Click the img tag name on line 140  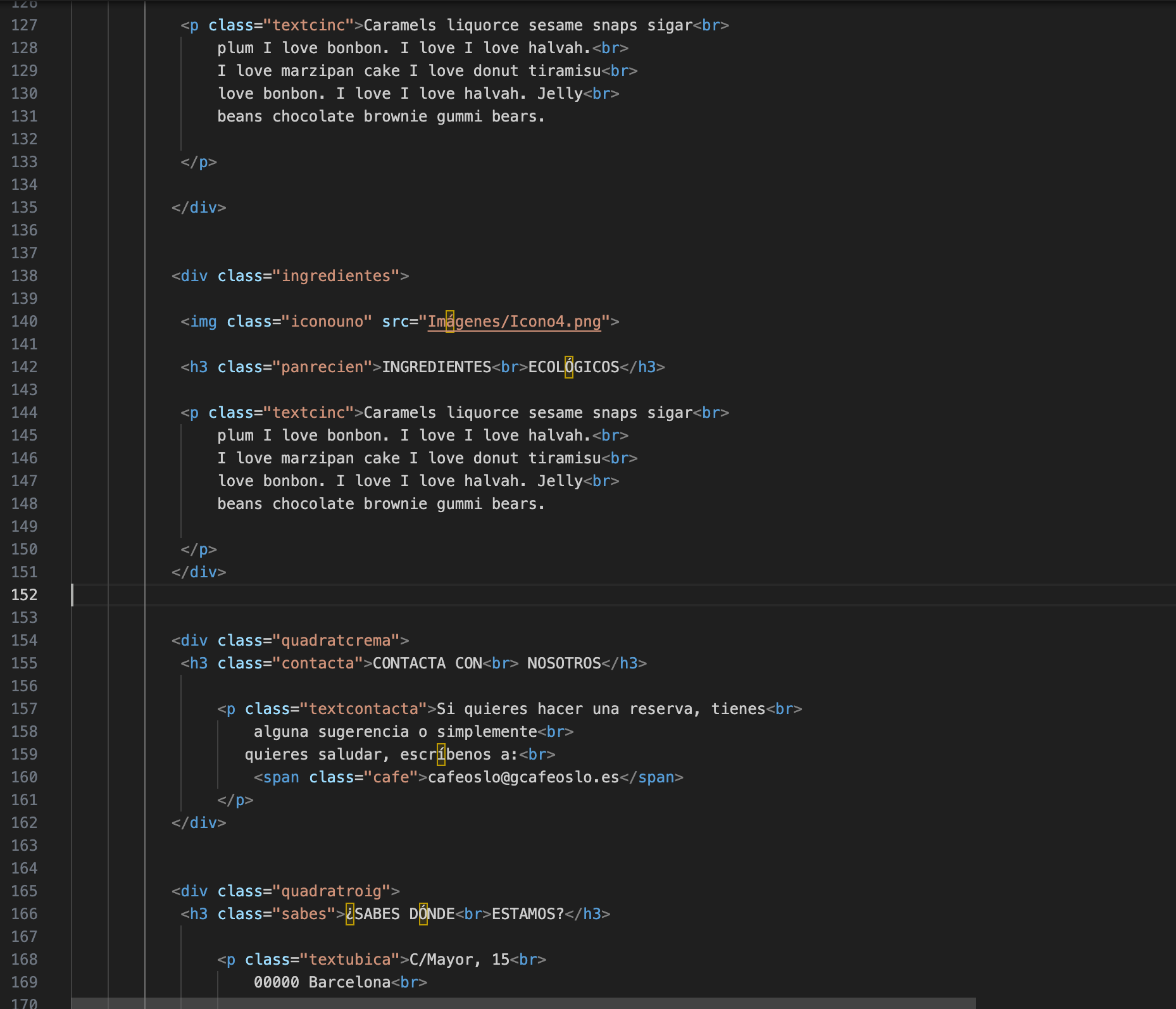[x=203, y=322]
